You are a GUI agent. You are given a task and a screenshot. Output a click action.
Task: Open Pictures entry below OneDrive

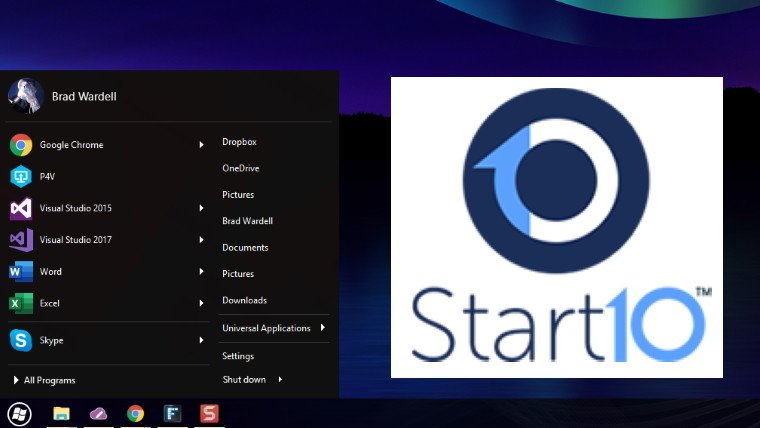click(238, 194)
